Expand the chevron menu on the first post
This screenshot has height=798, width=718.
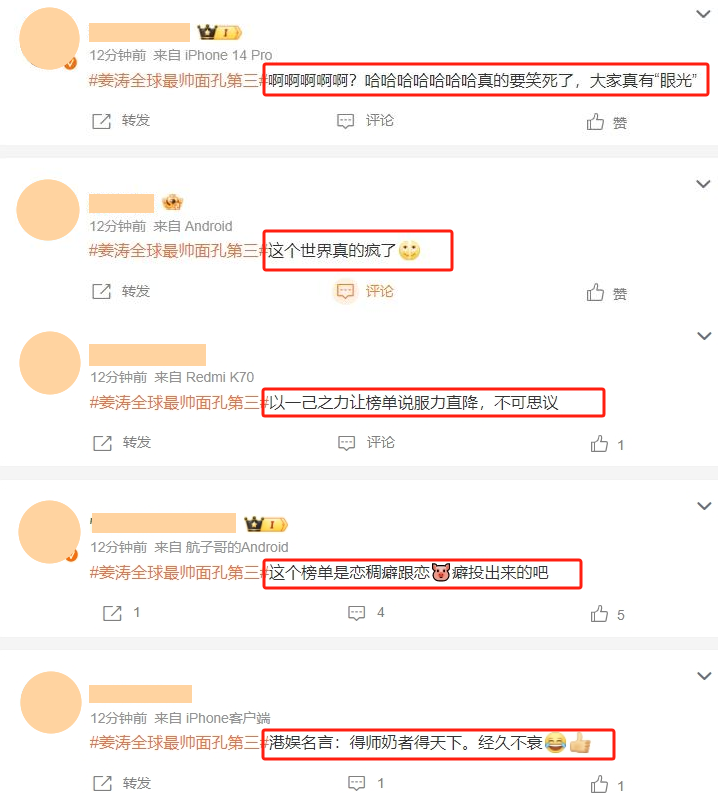point(703,14)
